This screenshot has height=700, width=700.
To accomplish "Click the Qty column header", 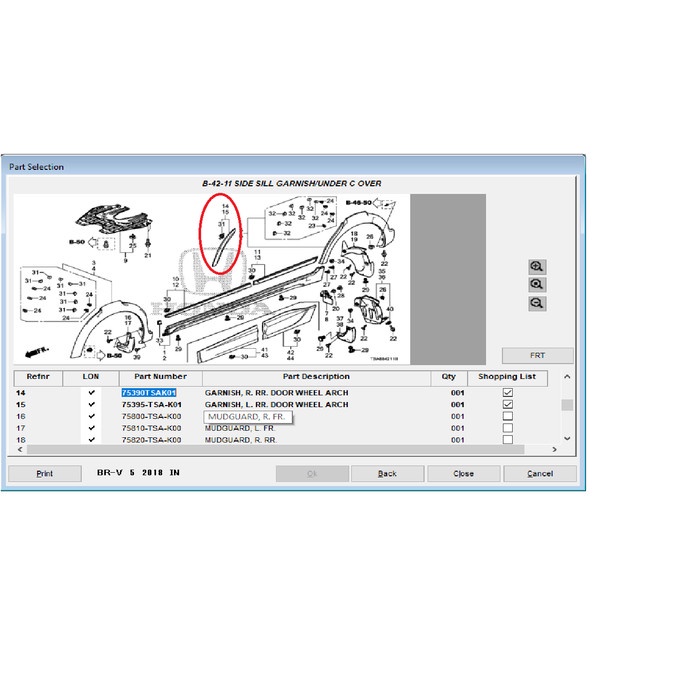I will tap(449, 377).
